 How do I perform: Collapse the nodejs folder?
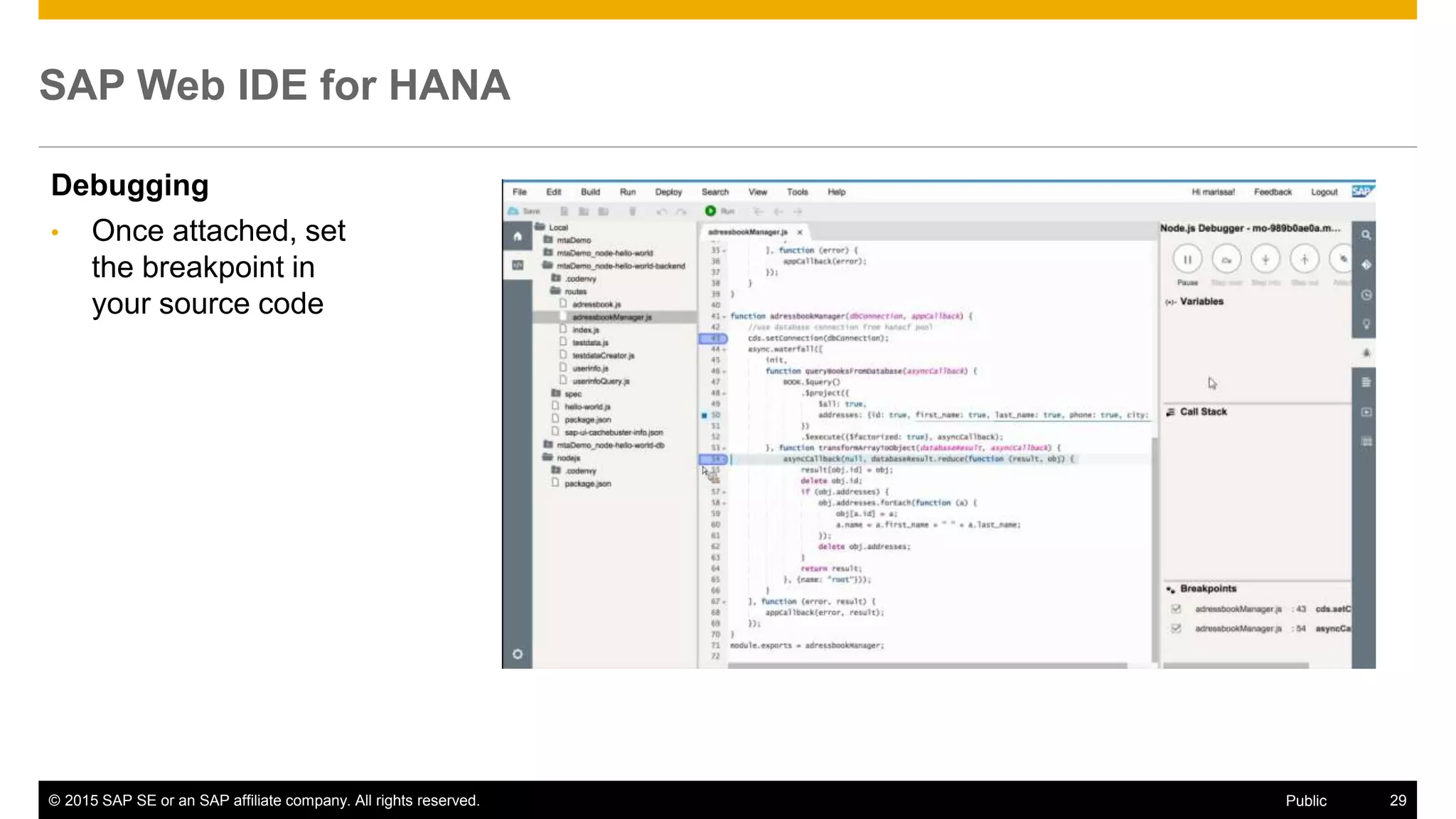click(548, 458)
